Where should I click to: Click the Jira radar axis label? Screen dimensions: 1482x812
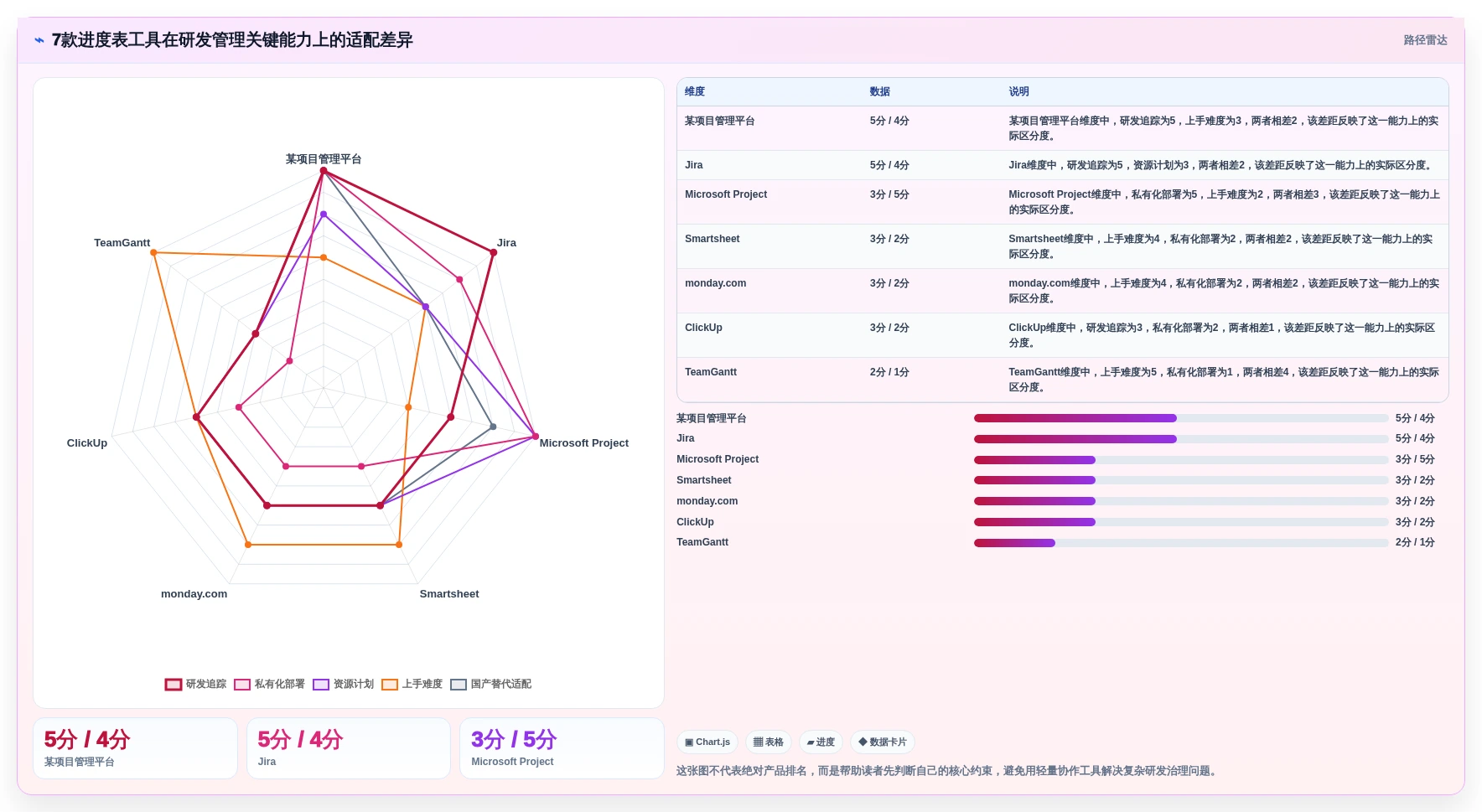point(506,243)
